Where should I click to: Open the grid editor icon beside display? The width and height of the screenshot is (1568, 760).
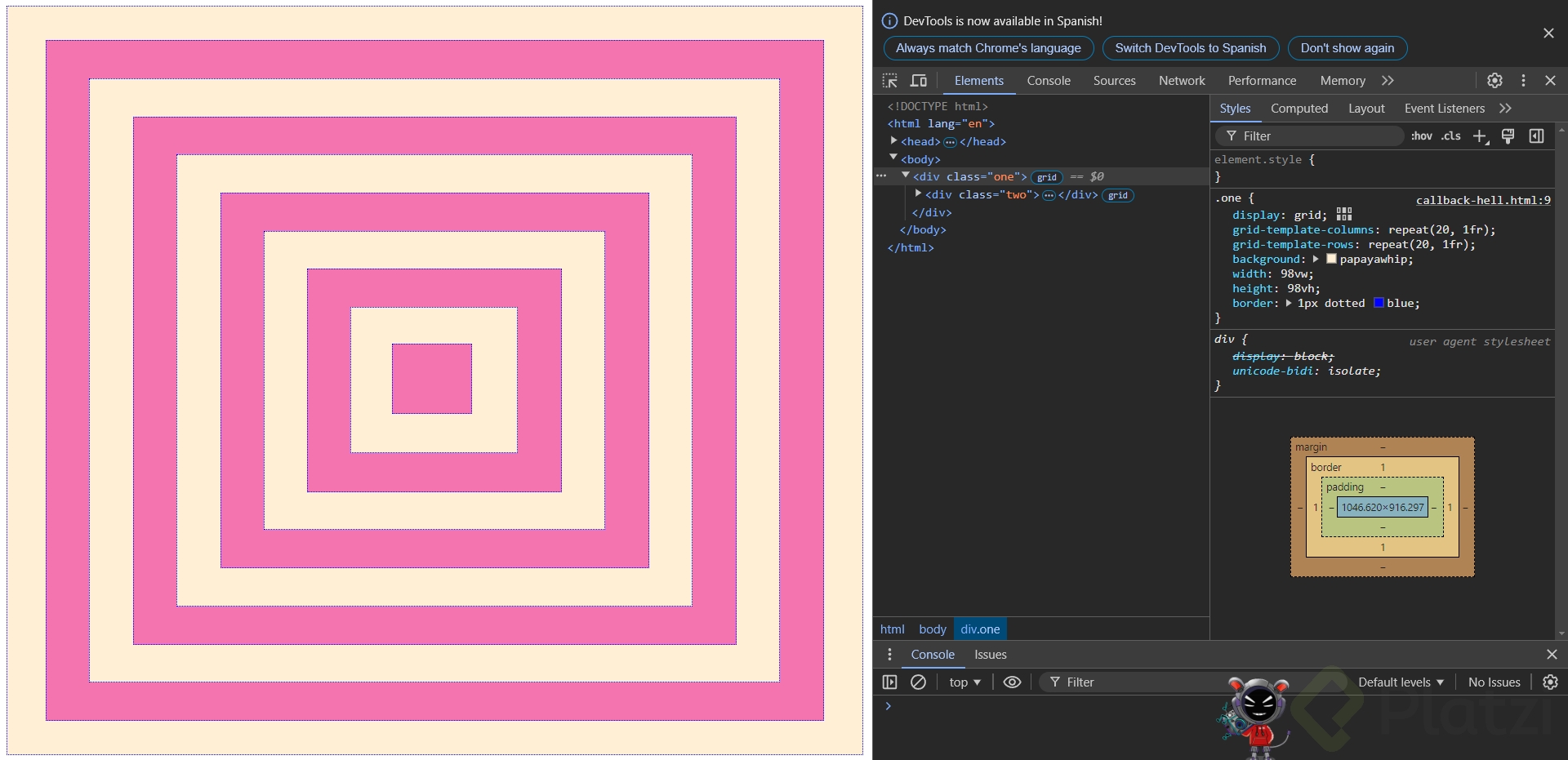pos(1344,215)
